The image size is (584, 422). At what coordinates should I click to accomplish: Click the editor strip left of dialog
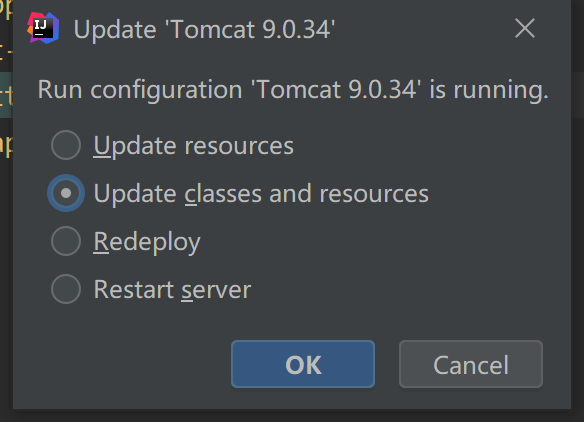6,211
